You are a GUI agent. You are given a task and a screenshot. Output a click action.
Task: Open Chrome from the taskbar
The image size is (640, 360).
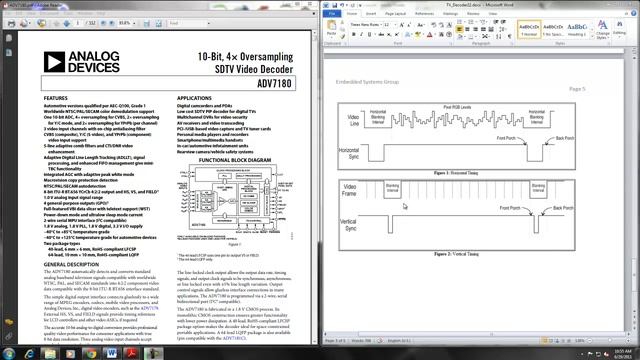(91, 353)
